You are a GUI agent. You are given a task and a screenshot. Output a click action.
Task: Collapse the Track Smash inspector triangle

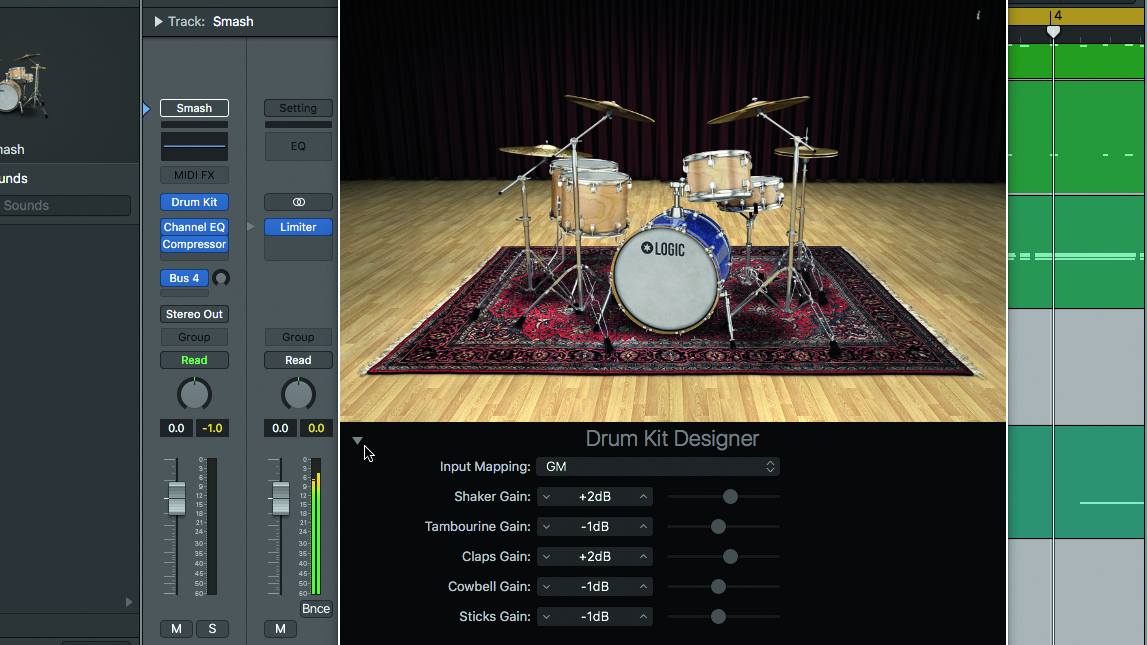tap(158, 22)
